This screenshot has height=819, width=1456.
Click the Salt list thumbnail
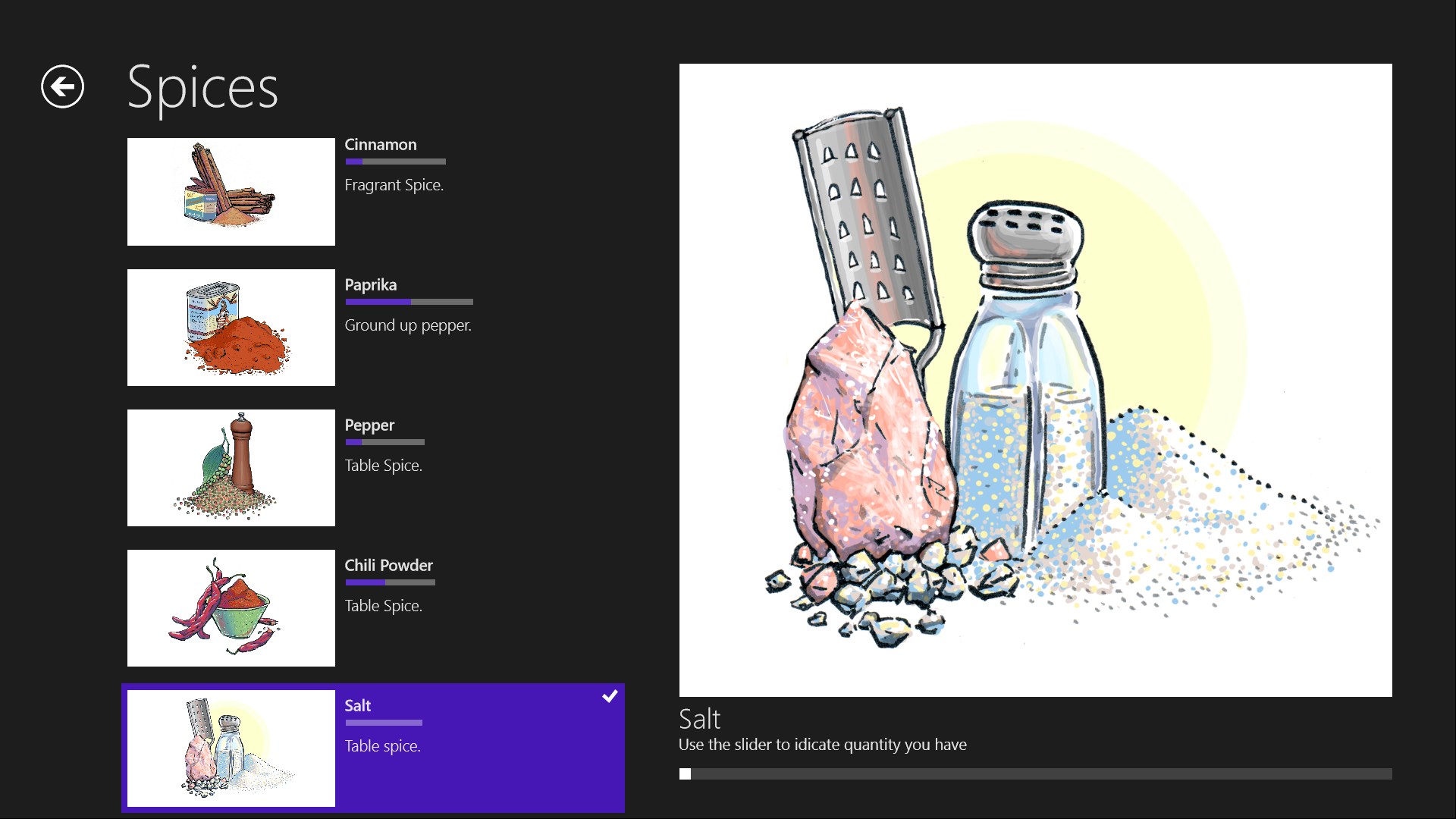231,748
